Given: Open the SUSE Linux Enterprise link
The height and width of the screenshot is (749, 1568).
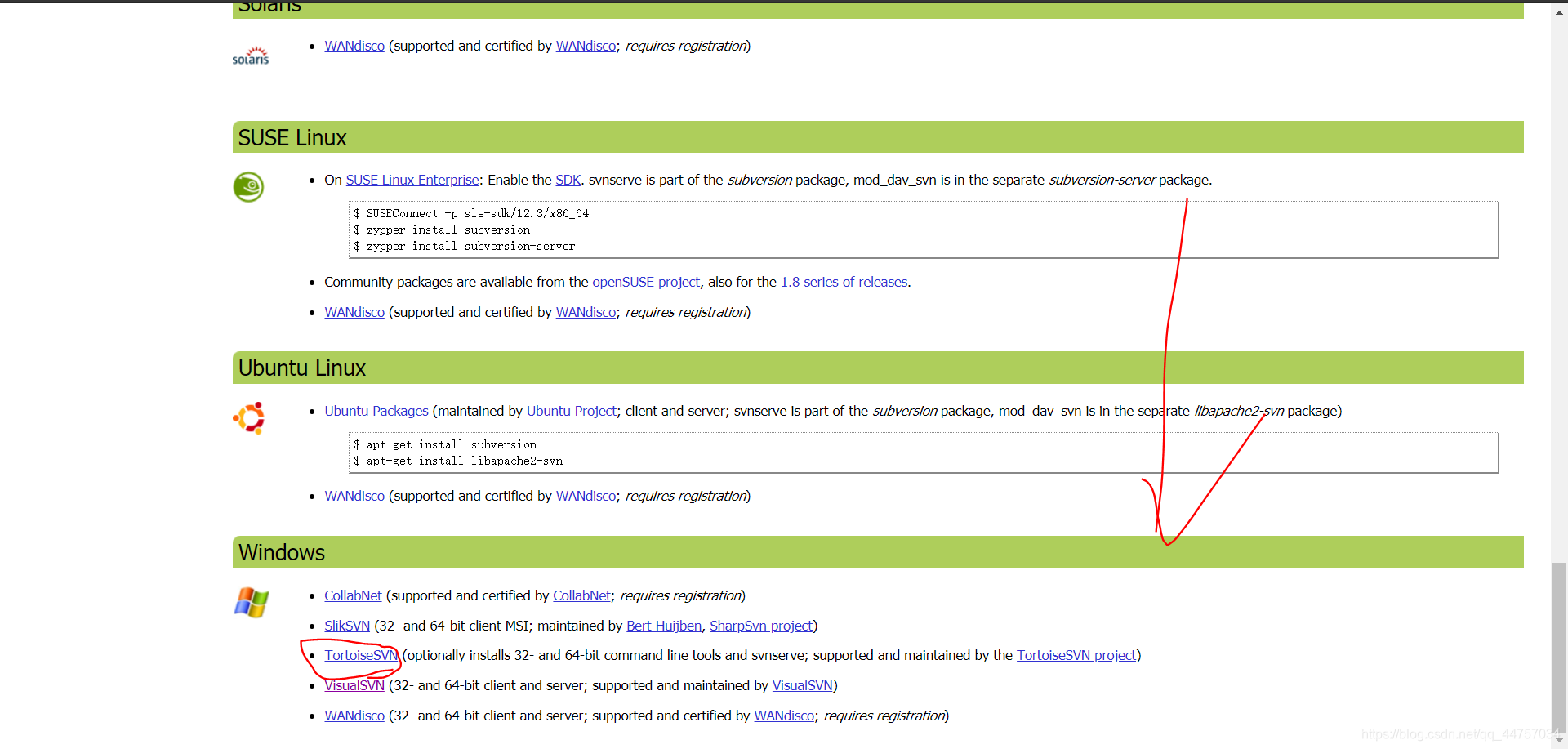Looking at the screenshot, I should pyautogui.click(x=412, y=180).
